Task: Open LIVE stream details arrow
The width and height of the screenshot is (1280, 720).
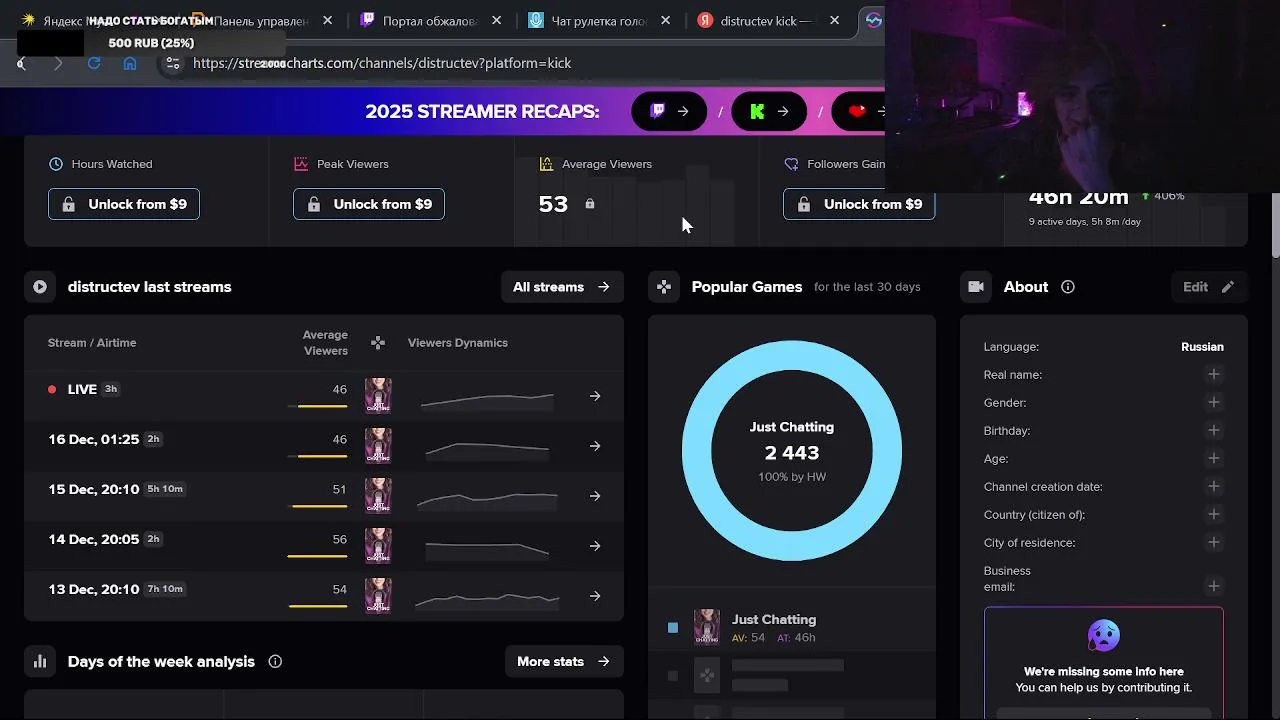Action: (595, 396)
